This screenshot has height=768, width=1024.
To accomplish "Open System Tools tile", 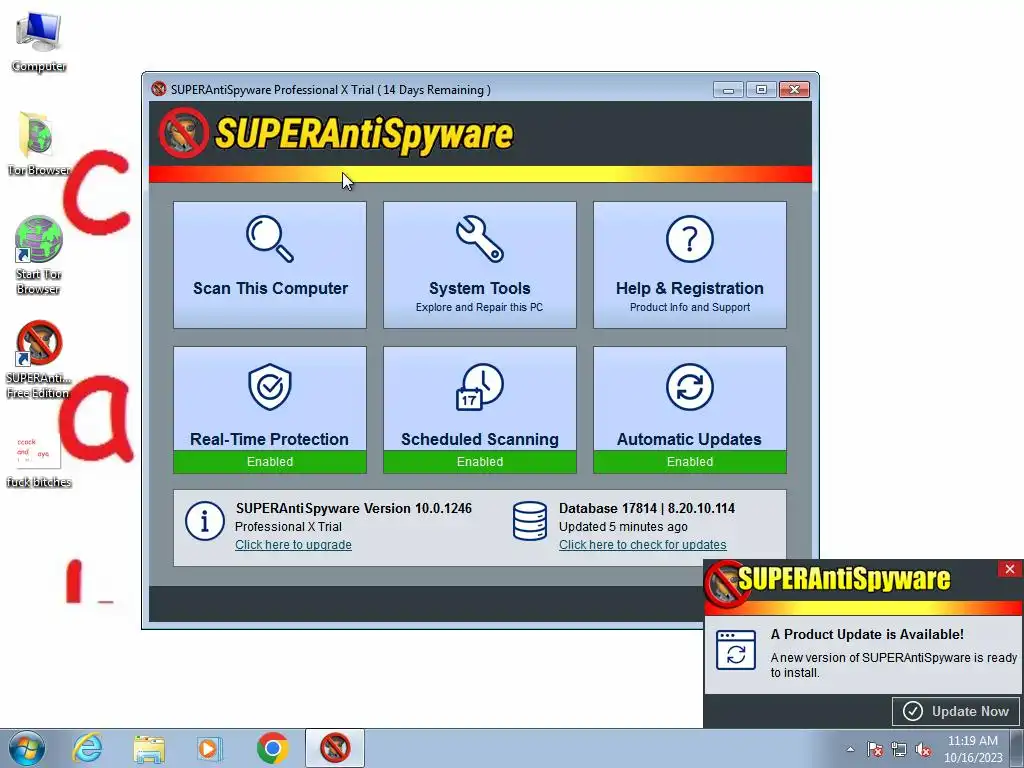I will tap(479, 264).
